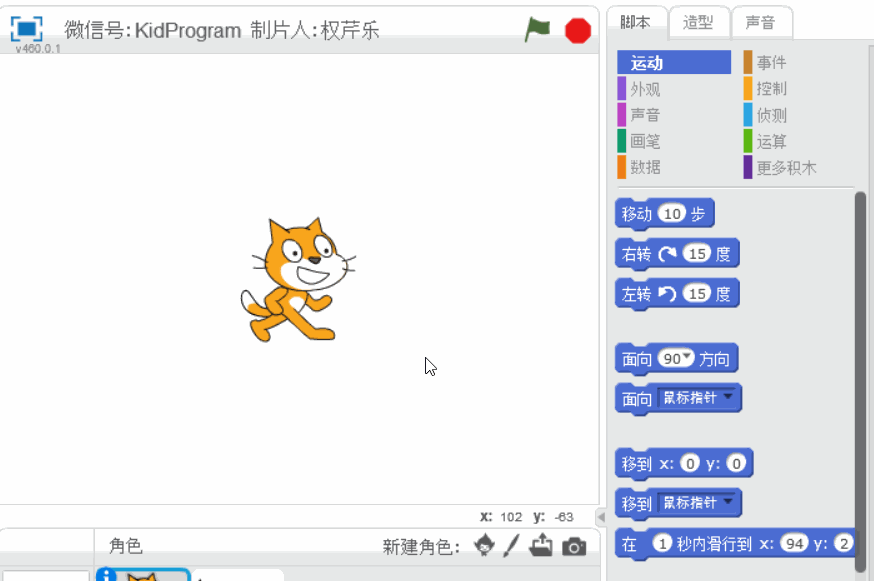Click the cat sprite on the stage
Viewport: 874px width, 581px height.
(x=297, y=280)
